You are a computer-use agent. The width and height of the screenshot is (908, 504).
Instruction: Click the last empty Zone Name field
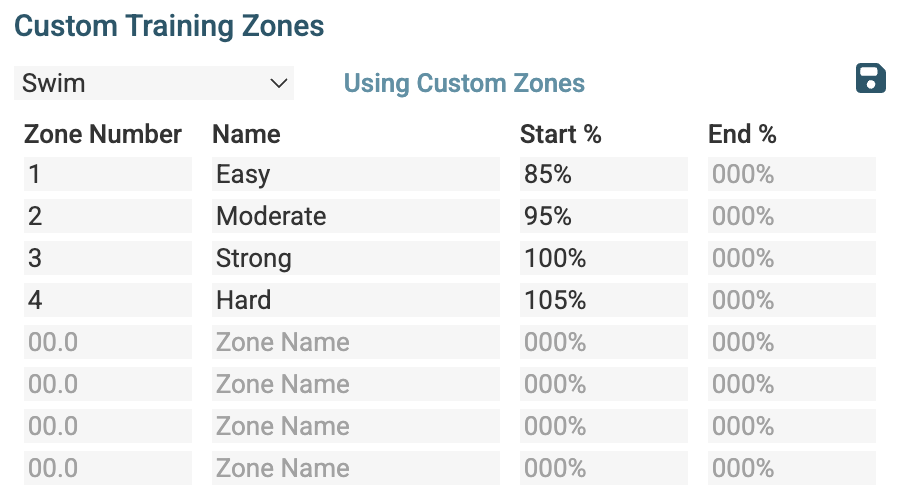point(356,468)
